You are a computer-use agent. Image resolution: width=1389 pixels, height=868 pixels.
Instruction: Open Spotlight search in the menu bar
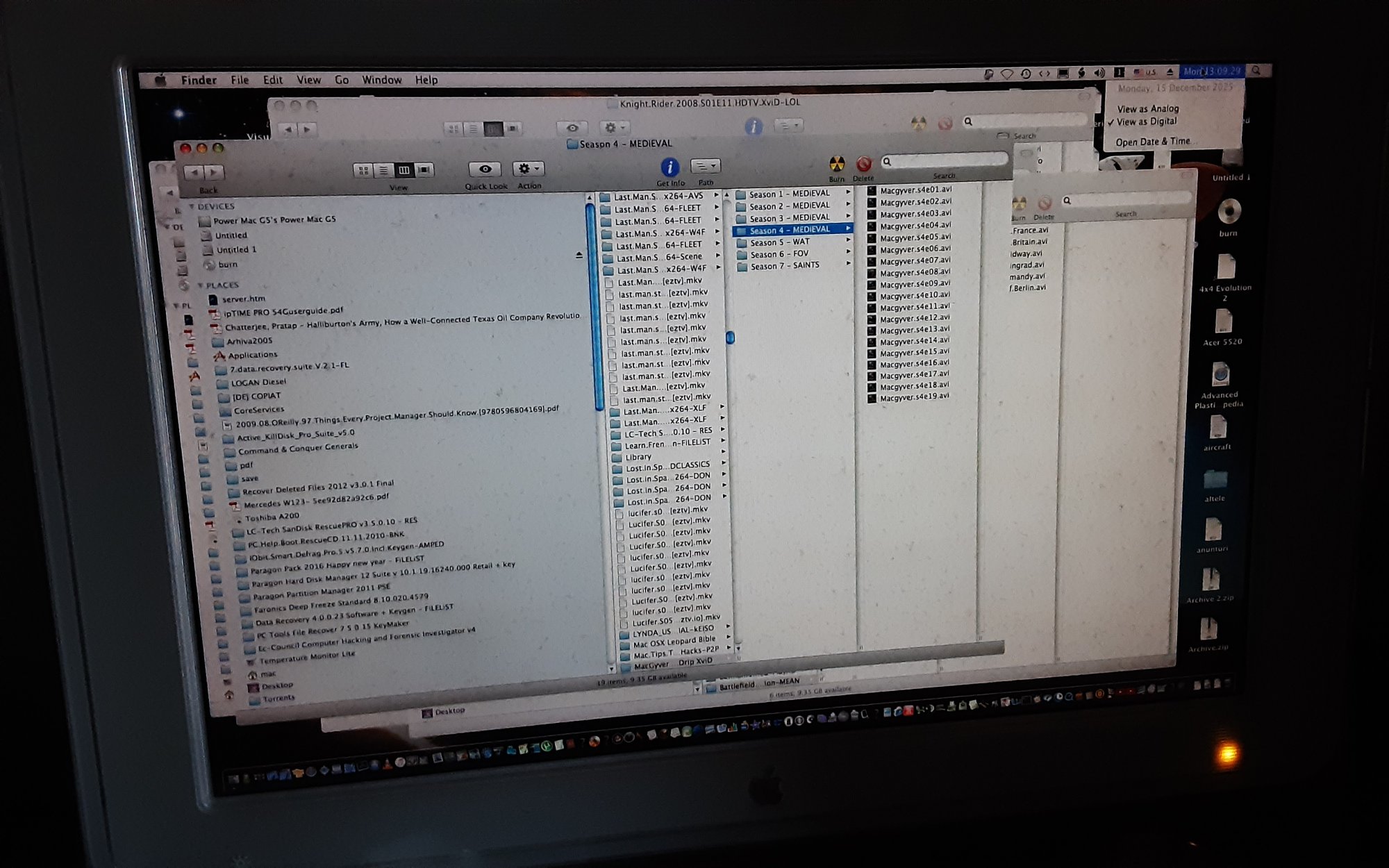click(x=1256, y=71)
